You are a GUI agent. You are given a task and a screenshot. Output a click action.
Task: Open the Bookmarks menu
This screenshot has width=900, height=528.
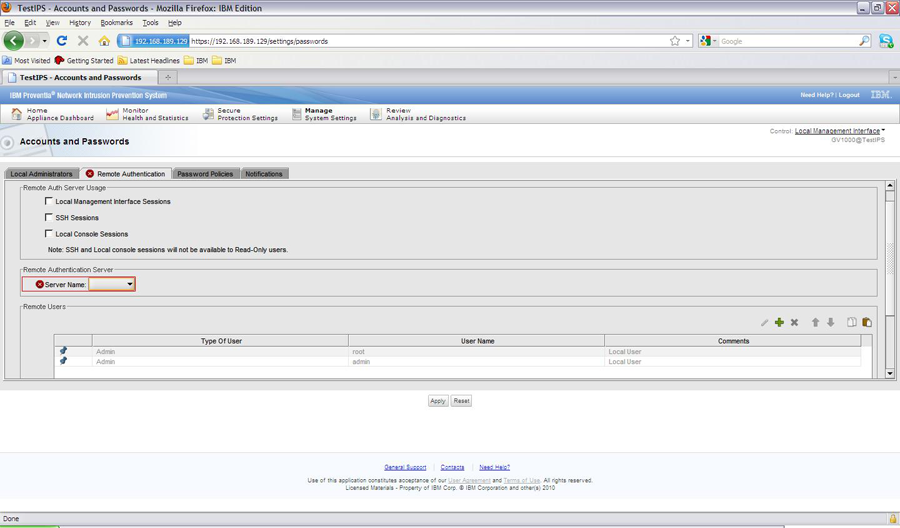[117, 22]
